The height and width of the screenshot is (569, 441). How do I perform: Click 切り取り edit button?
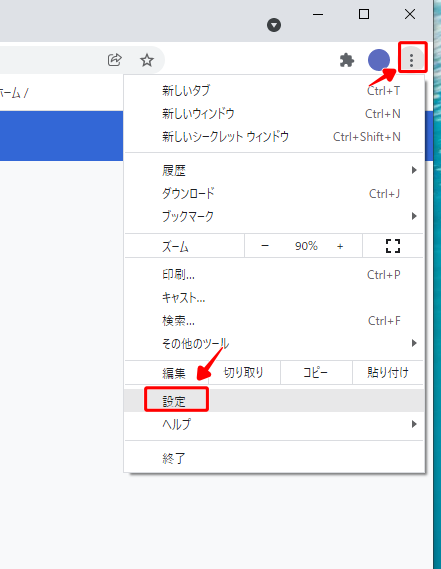pyautogui.click(x=244, y=372)
